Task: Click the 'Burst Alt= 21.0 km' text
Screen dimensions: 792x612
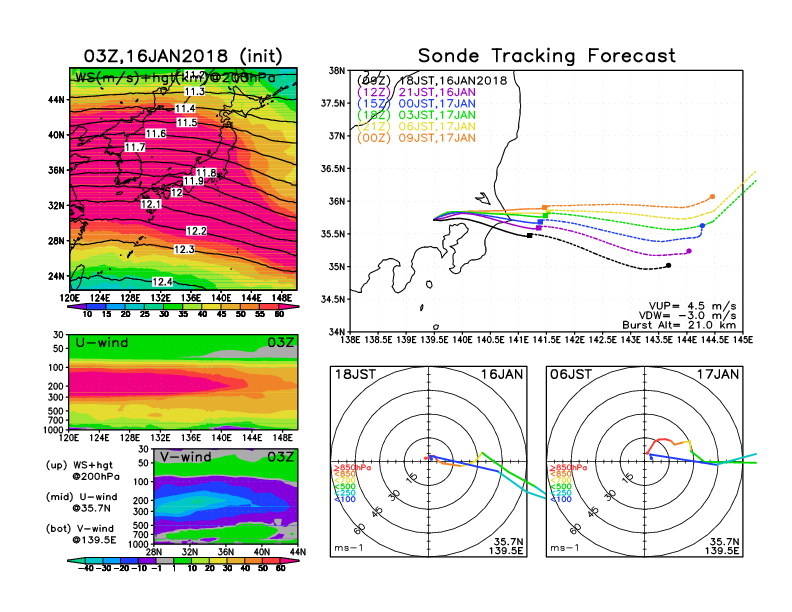Action: [x=679, y=325]
